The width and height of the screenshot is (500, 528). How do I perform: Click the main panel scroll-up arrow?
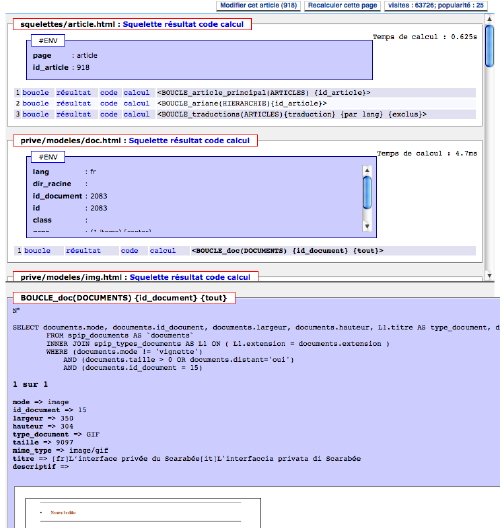pos(490,19)
